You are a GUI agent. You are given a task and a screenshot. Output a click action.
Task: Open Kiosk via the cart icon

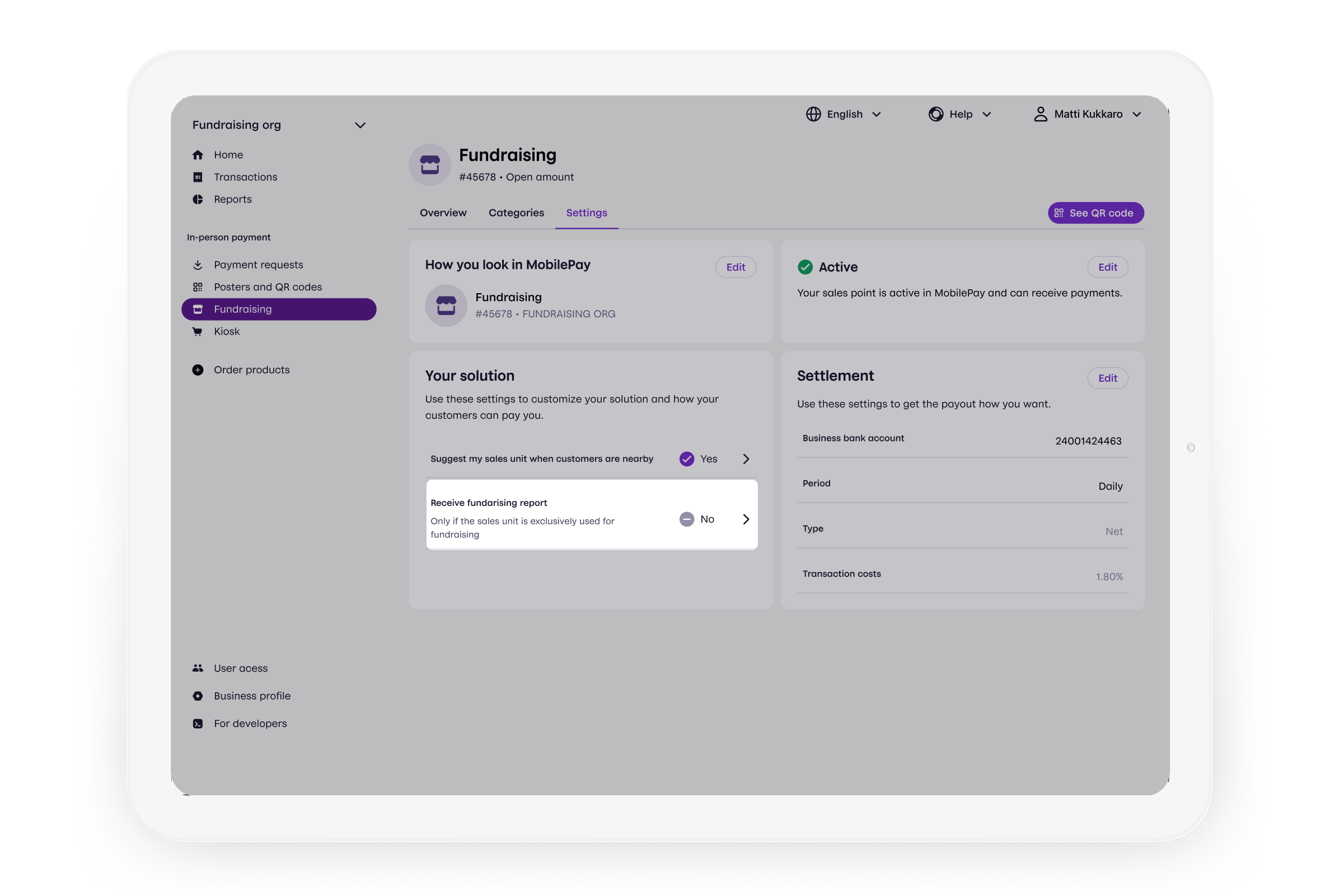click(x=198, y=331)
